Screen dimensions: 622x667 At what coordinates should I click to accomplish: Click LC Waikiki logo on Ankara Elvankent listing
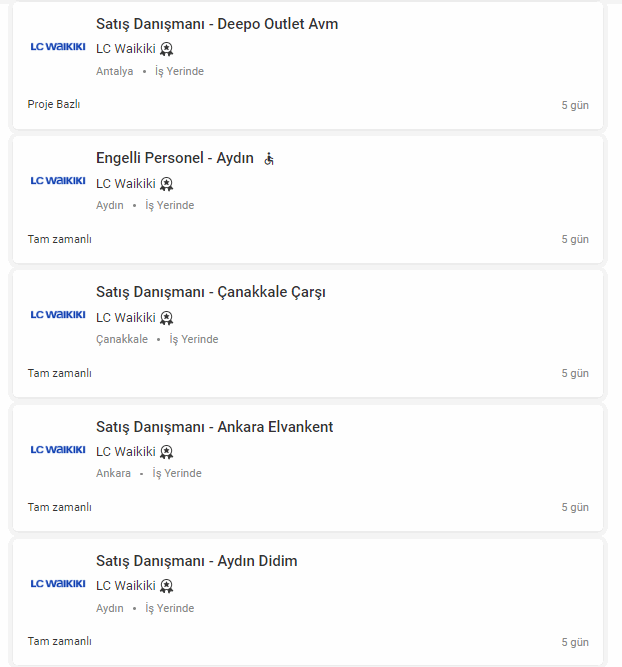(x=58, y=450)
